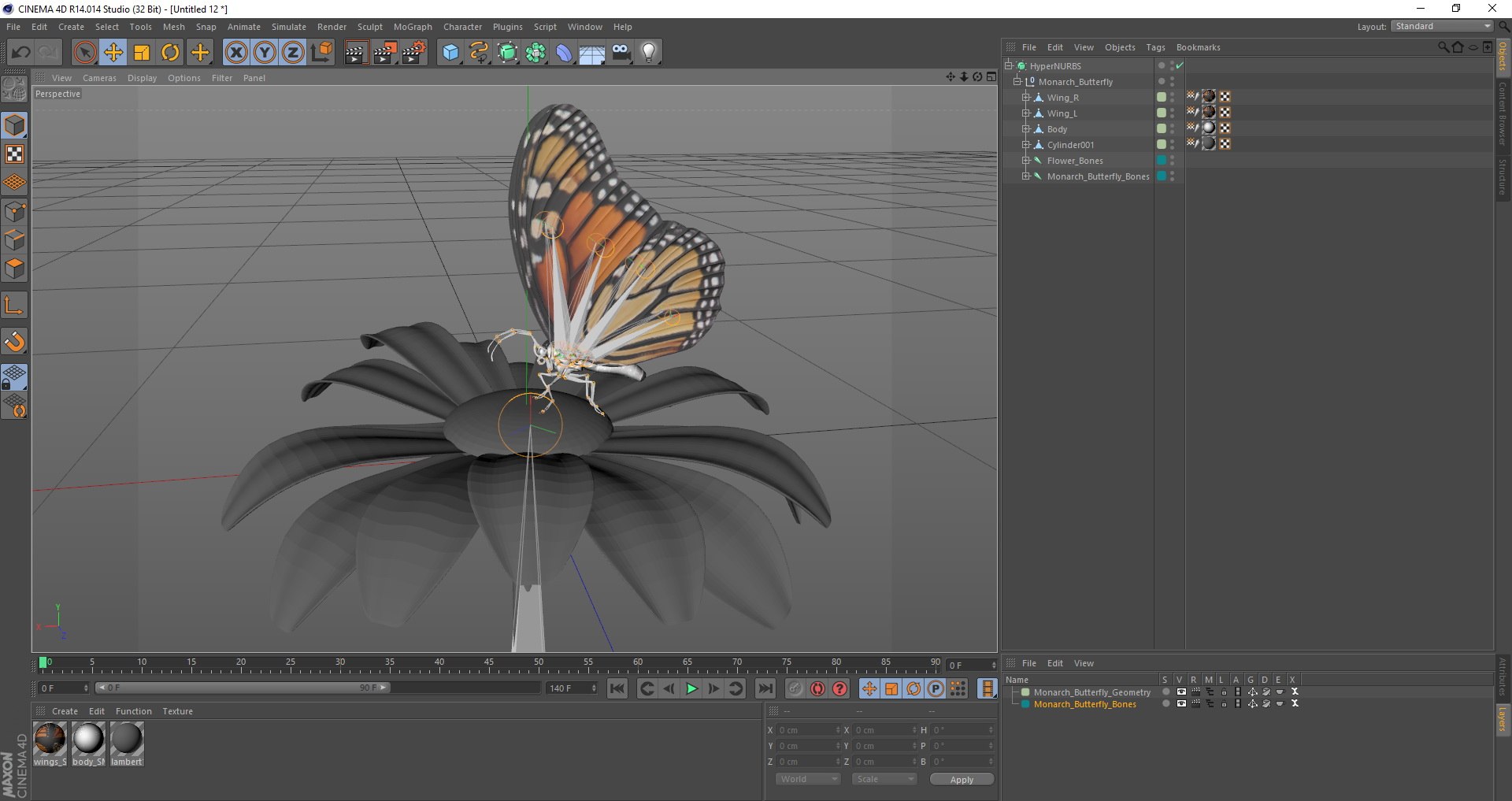
Task: Go to start of animation
Action: pos(617,688)
